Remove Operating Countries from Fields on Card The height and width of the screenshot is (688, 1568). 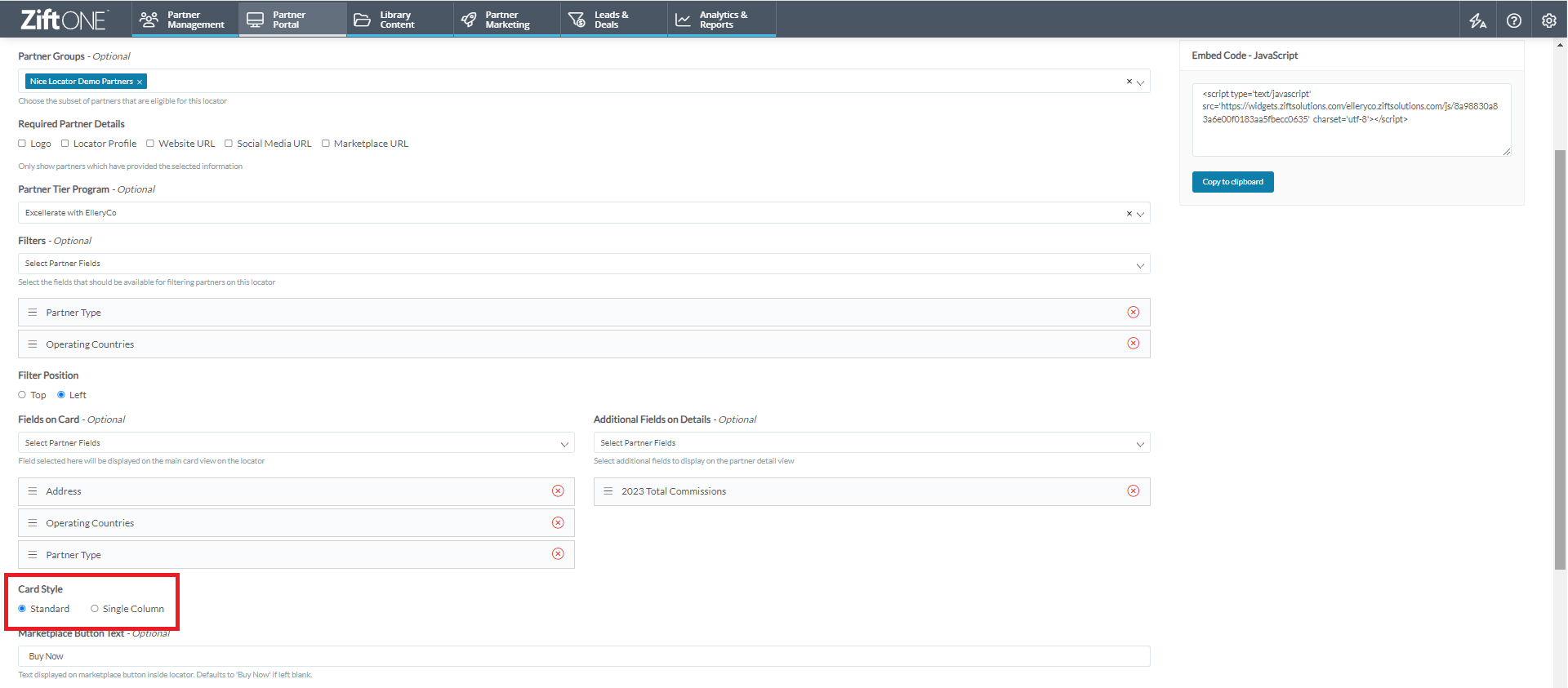pos(558,522)
